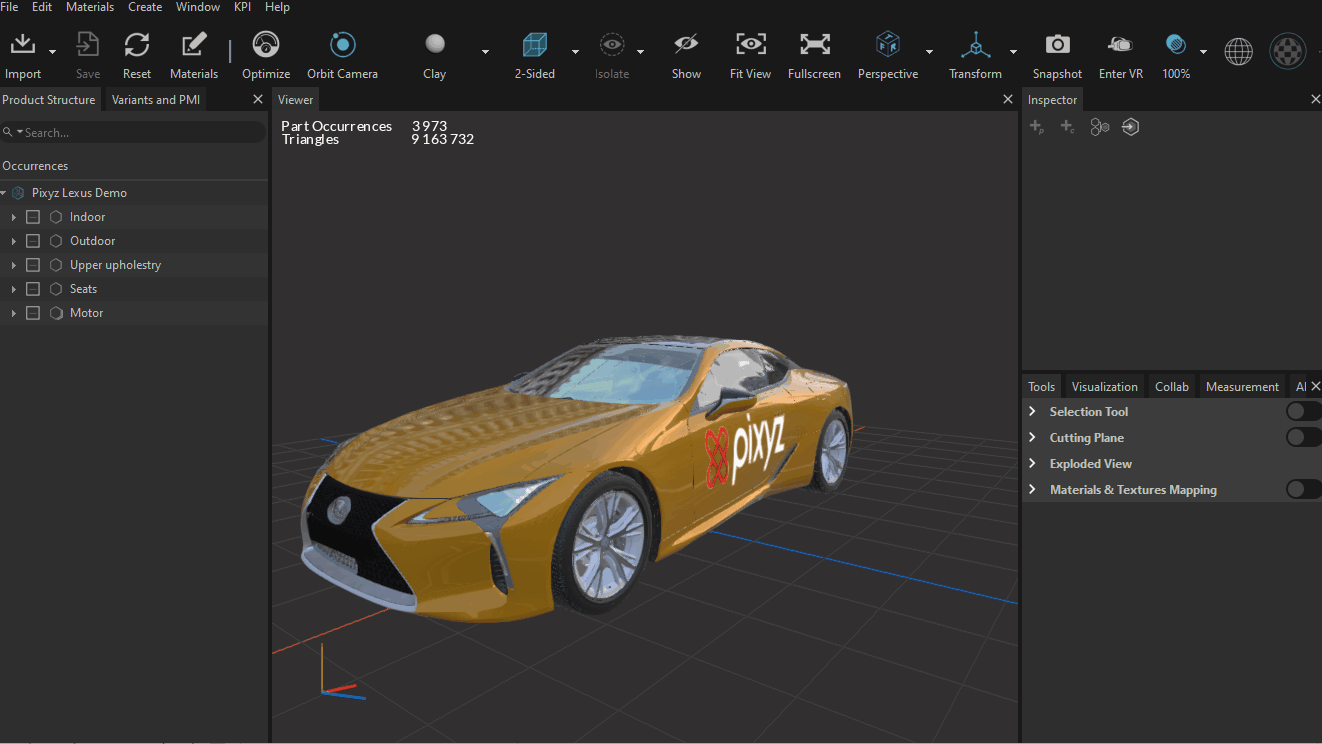Image resolution: width=1322 pixels, height=744 pixels.
Task: Click the 2-Sided cube icon
Action: (535, 45)
